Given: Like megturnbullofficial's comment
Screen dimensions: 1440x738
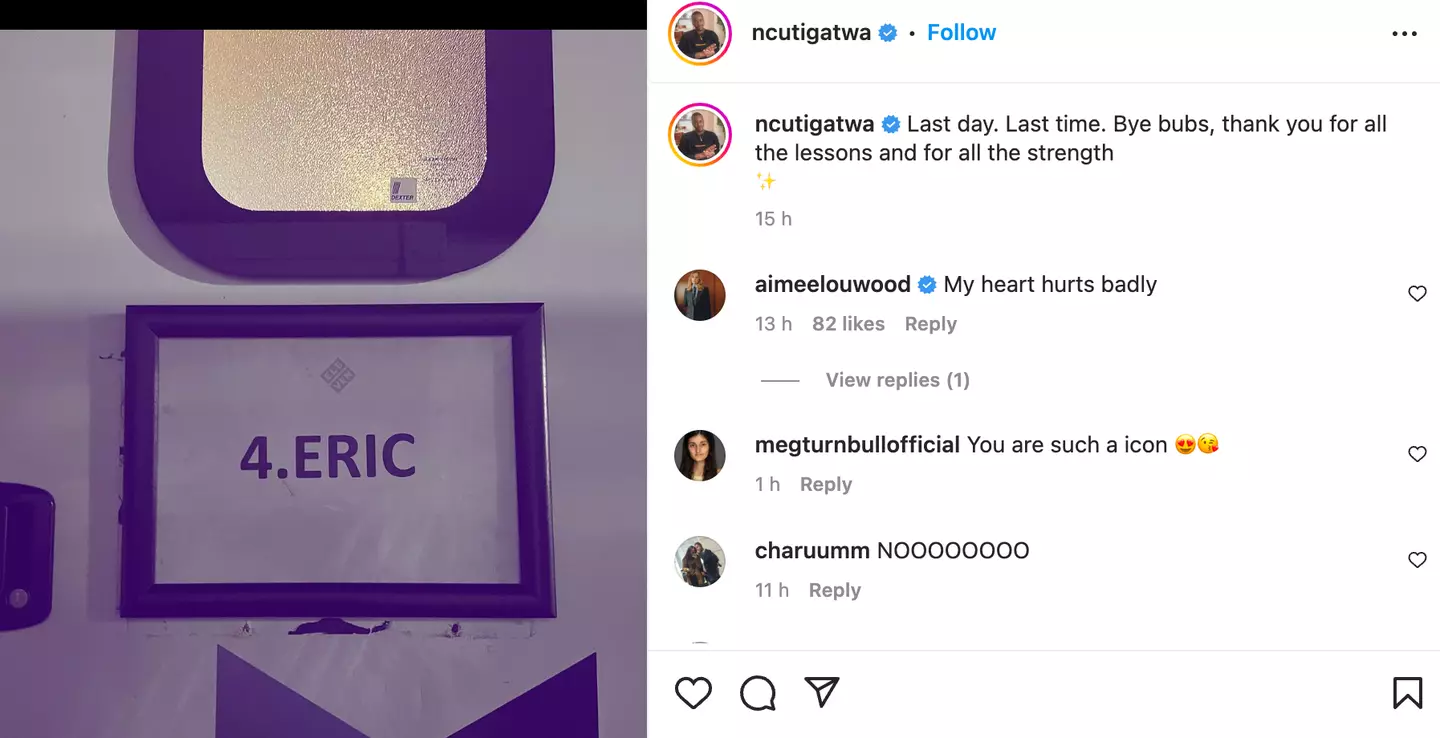Looking at the screenshot, I should [x=1417, y=454].
